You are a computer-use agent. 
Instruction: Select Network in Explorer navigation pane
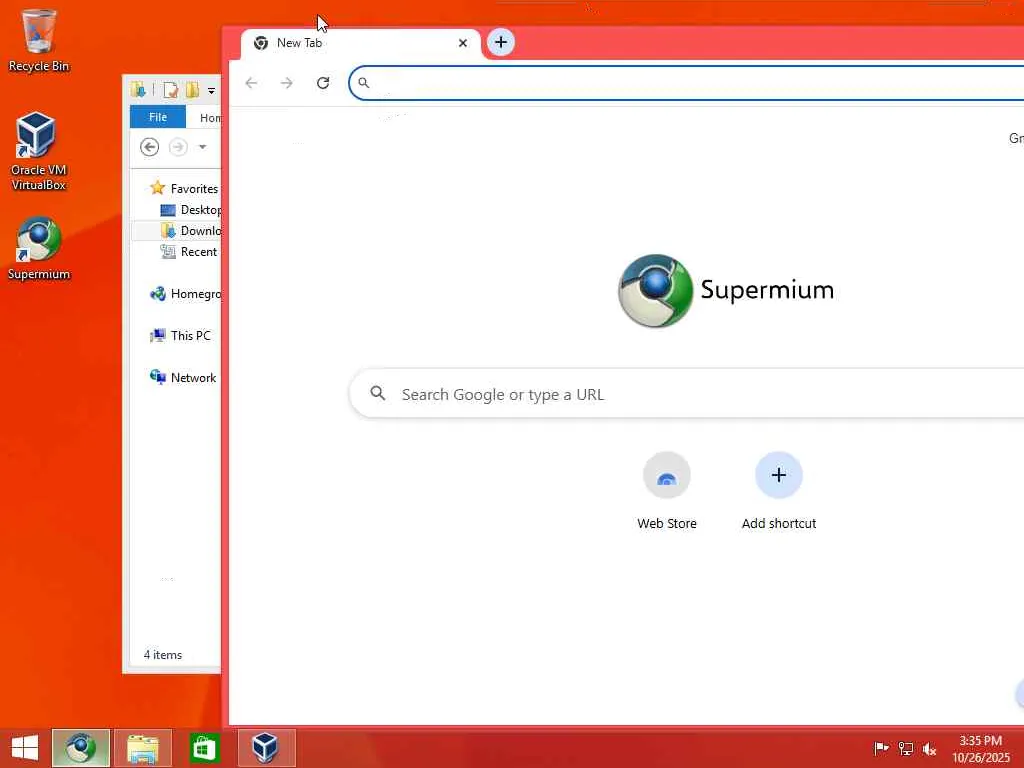coord(183,377)
